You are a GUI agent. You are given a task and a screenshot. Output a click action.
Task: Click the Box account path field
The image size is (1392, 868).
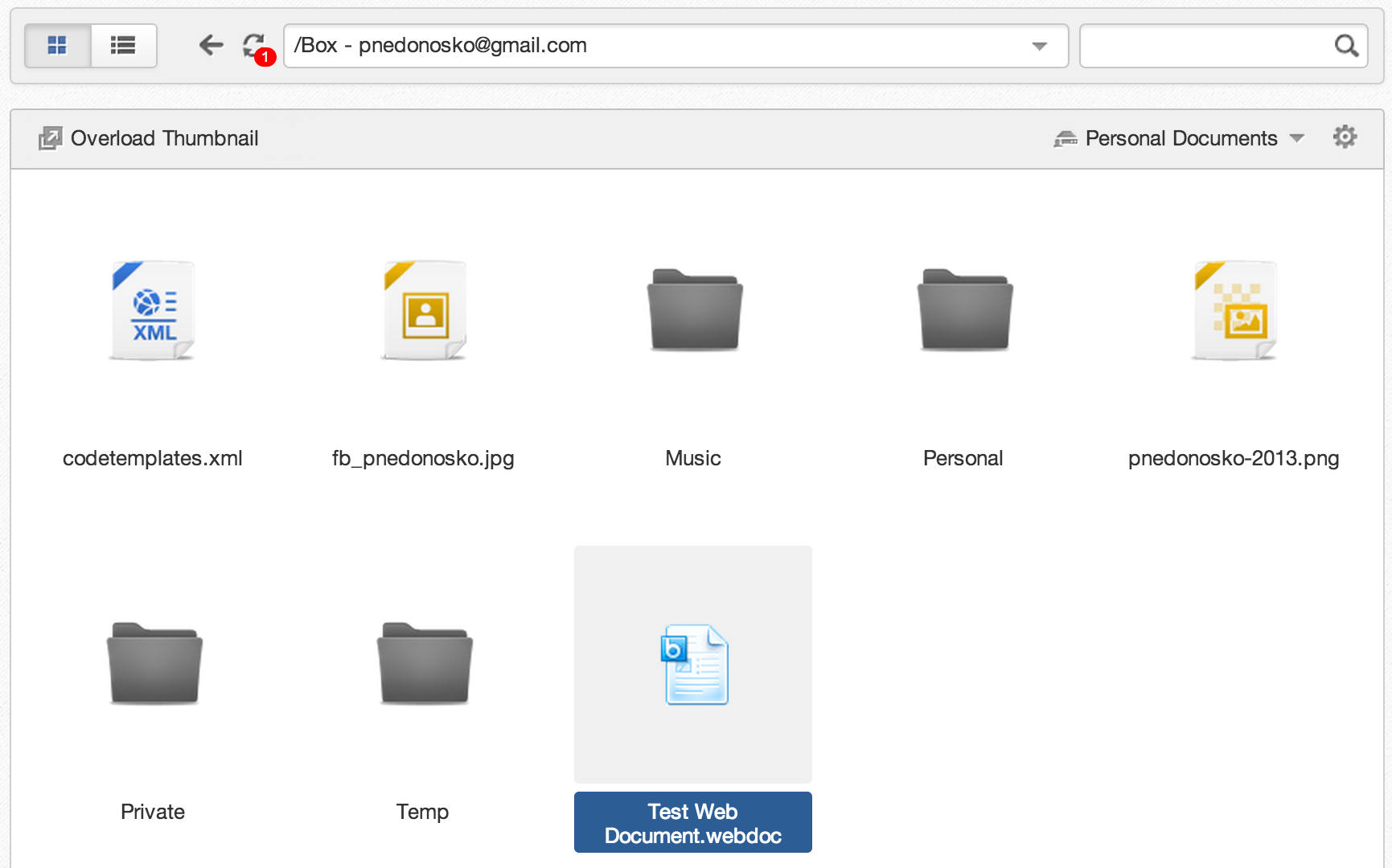coord(675,46)
